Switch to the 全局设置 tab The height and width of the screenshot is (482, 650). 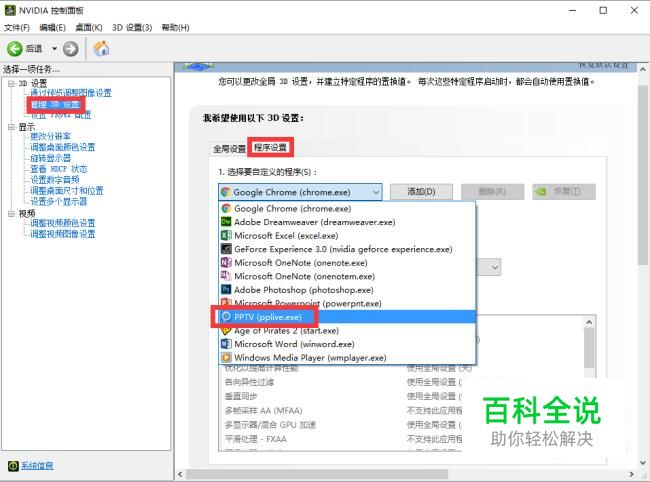coord(229,149)
